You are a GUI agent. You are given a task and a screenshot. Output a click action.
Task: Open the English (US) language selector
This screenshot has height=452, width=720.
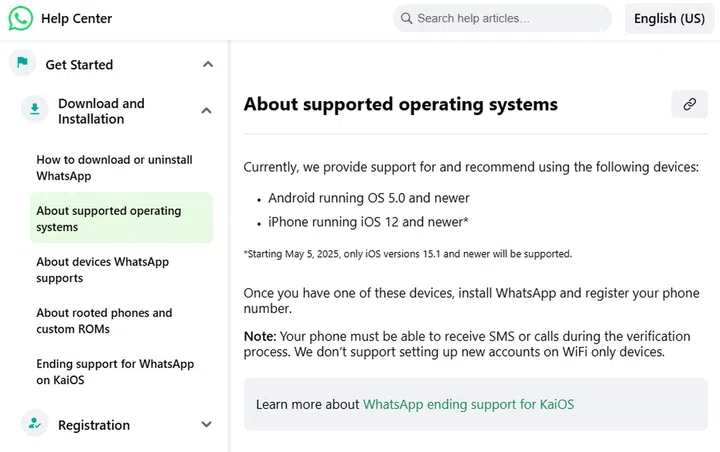pos(669,18)
